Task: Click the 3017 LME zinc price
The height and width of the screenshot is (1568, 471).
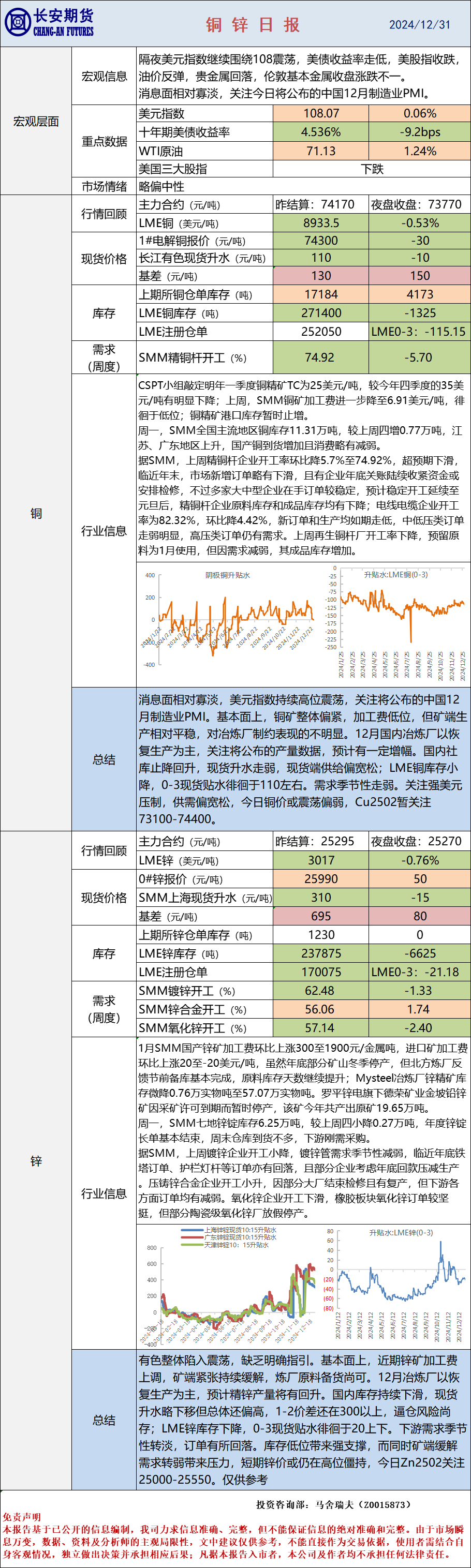Action: [321, 860]
